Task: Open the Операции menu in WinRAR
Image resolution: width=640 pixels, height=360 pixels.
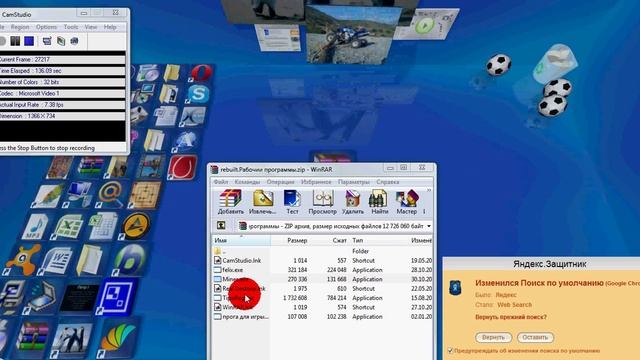Action: (280, 182)
